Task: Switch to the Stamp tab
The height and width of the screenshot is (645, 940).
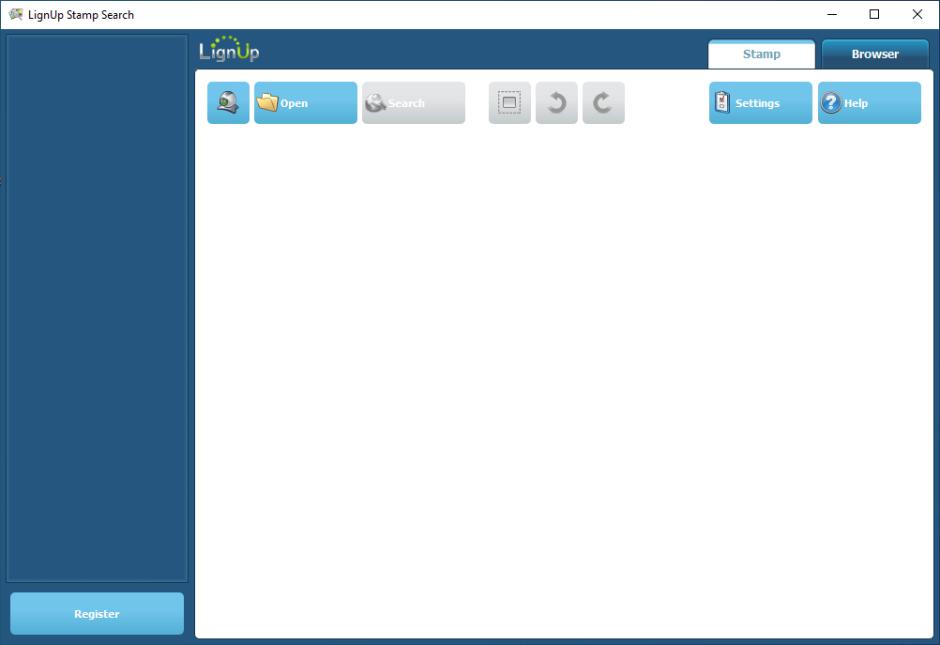Action: [x=761, y=55]
